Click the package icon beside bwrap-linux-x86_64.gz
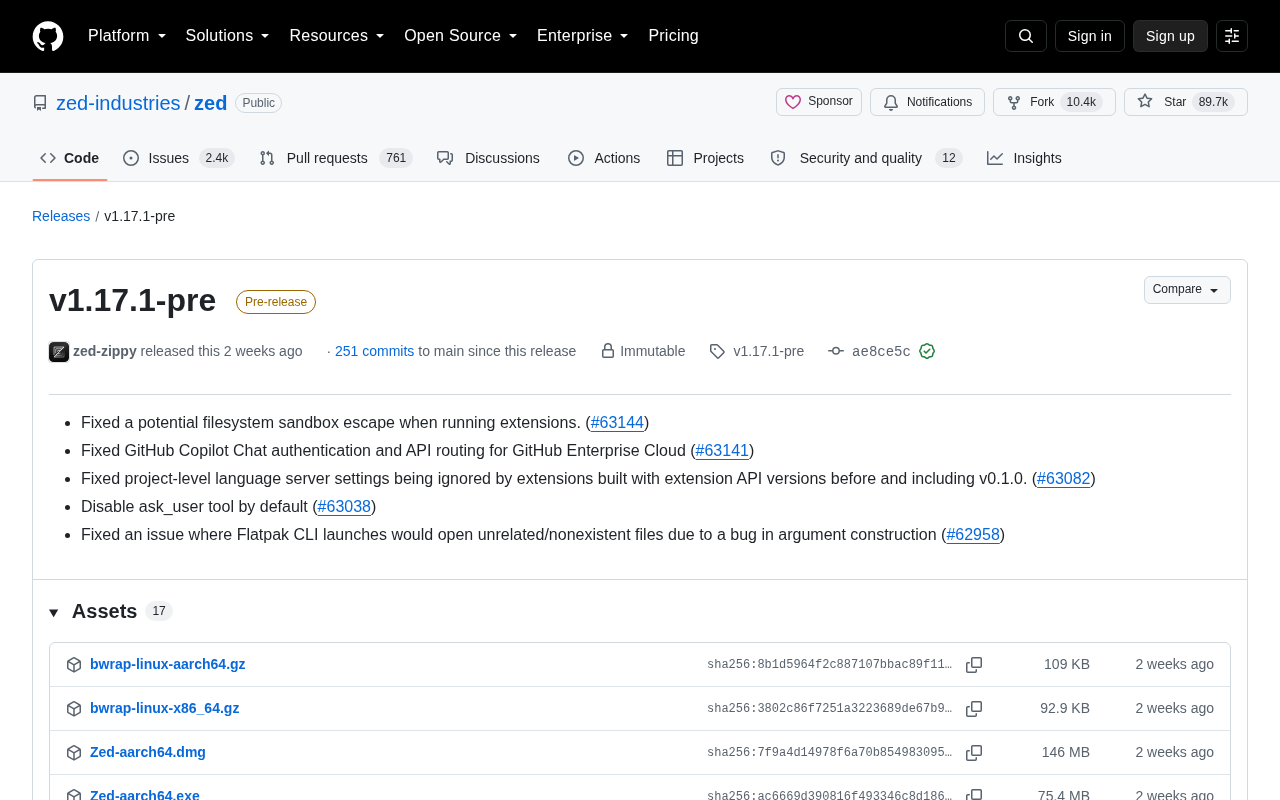This screenshot has height=800, width=1280. click(x=74, y=709)
